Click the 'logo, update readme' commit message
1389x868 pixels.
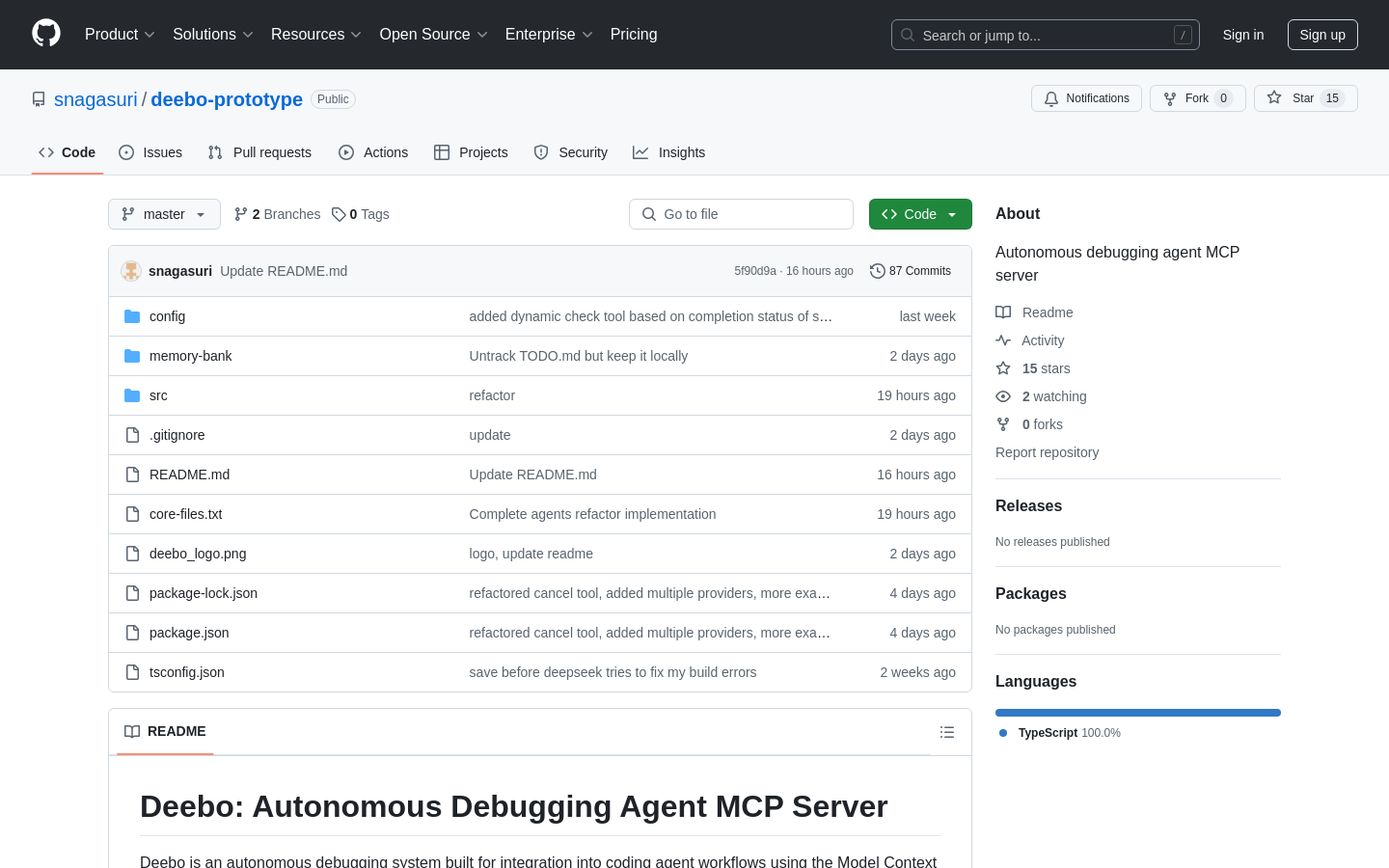531,554
